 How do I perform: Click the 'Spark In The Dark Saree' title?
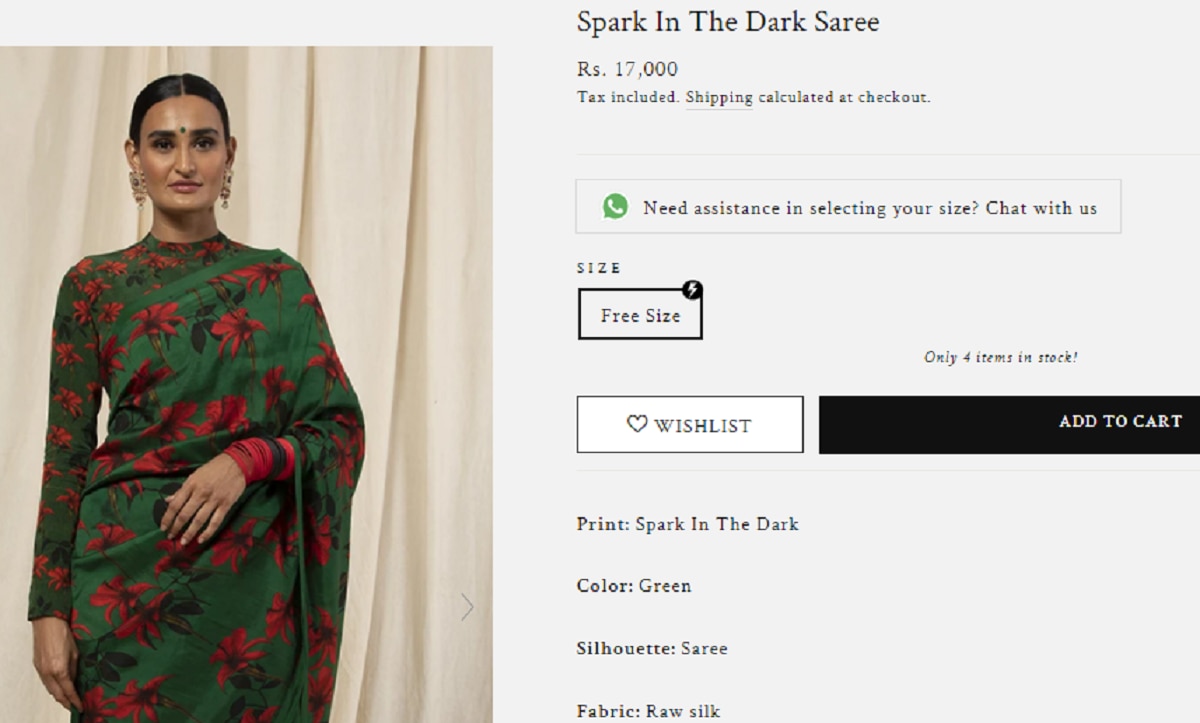pyautogui.click(x=727, y=22)
